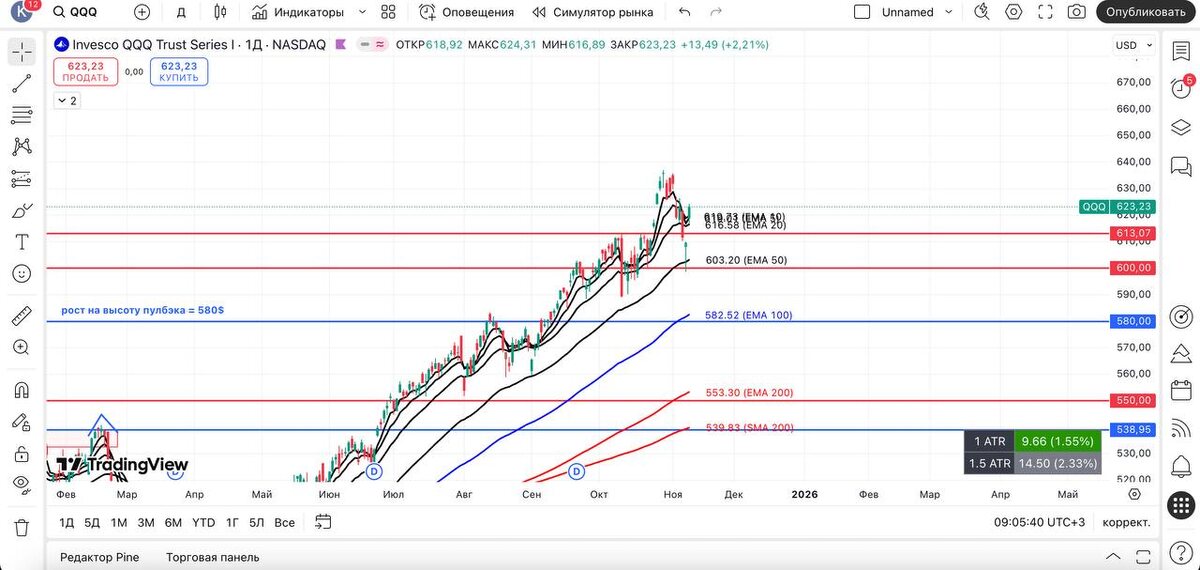Open the news feed icon
Screen dimensions: 1200x570
pos(1181,430)
